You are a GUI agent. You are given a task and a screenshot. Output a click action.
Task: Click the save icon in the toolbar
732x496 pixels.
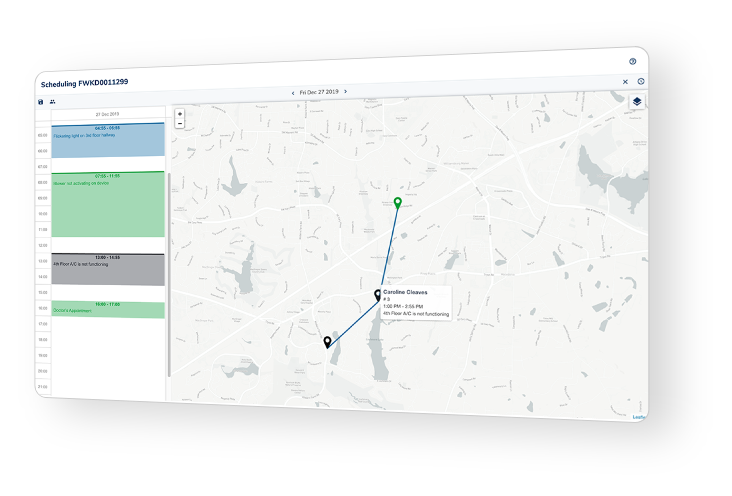tap(41, 102)
